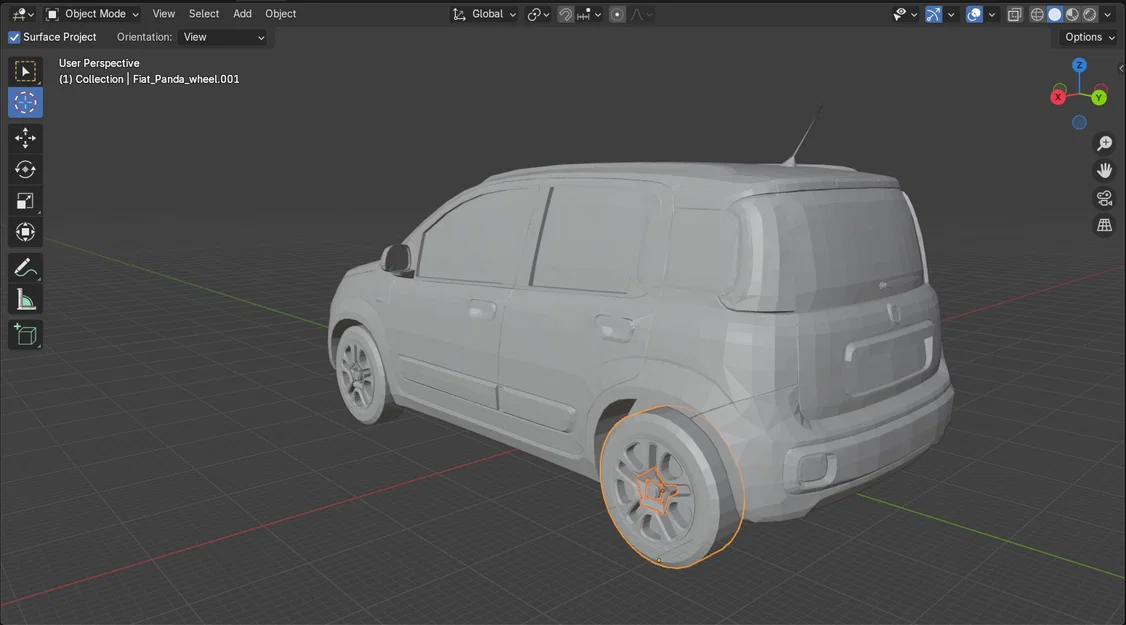Select the Scale tool

pos(25,200)
